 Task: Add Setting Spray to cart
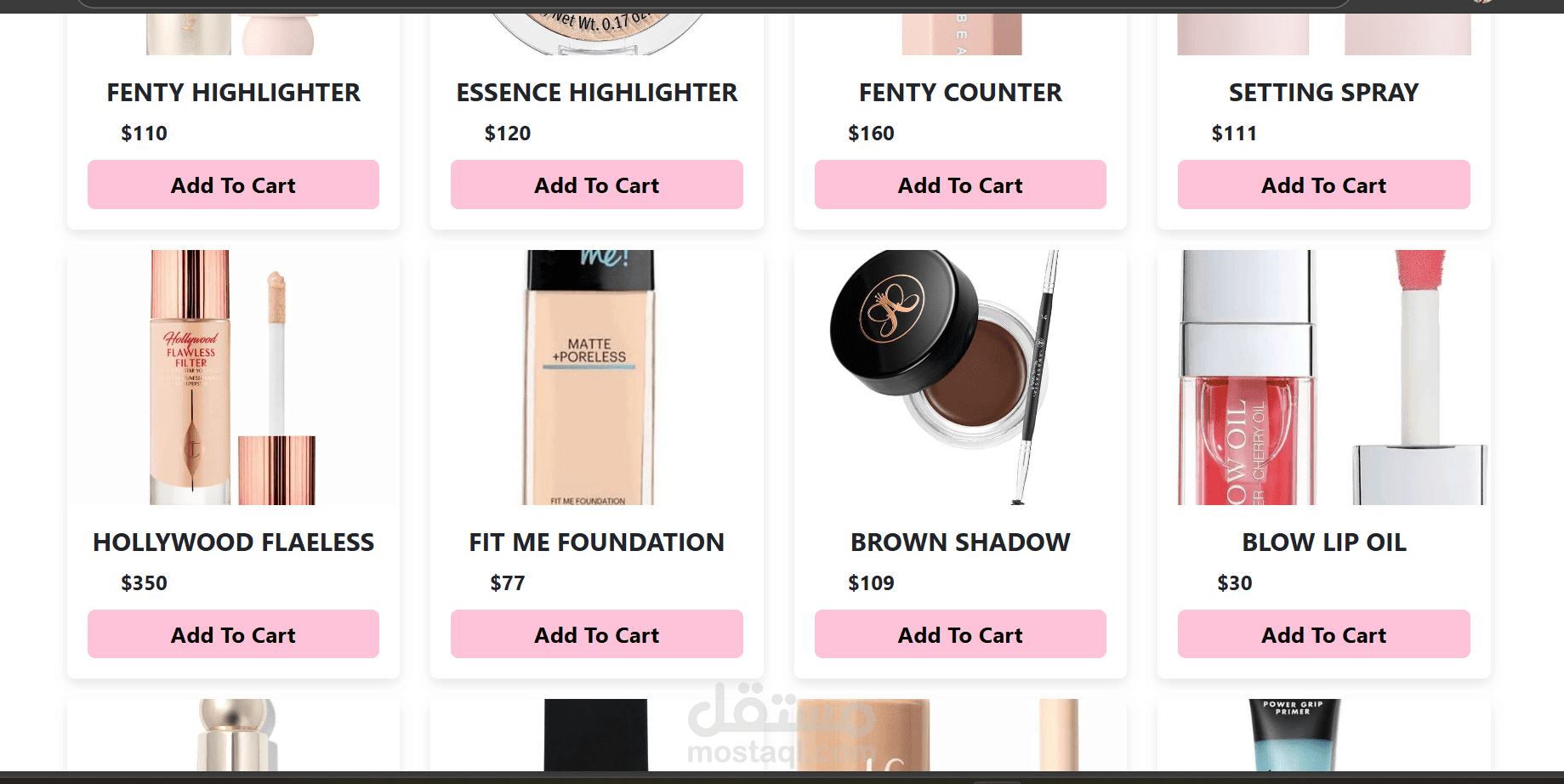(x=1324, y=185)
